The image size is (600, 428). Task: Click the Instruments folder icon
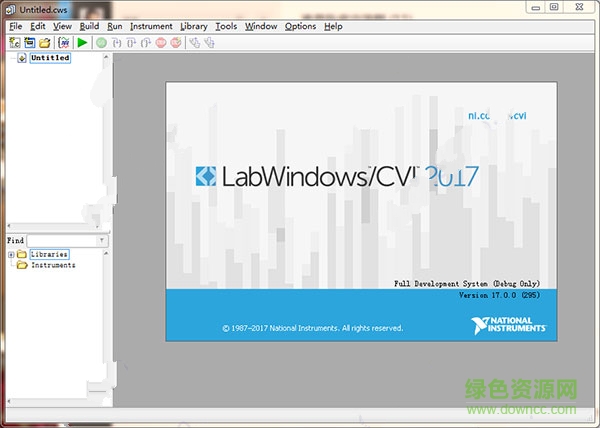click(22, 265)
